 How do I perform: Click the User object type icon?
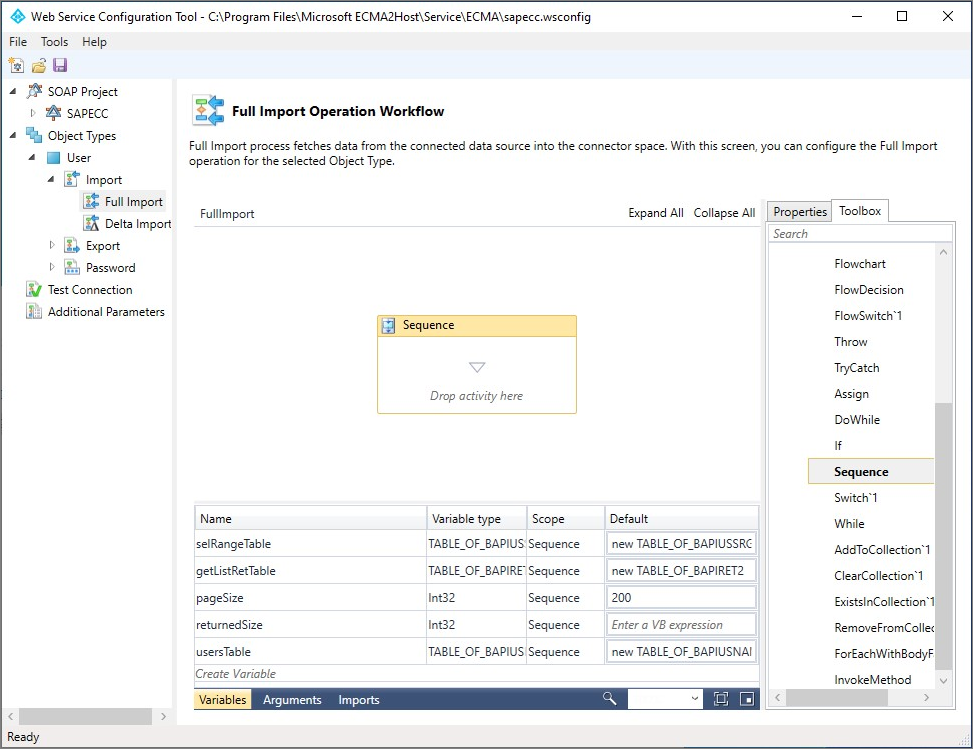coord(54,158)
